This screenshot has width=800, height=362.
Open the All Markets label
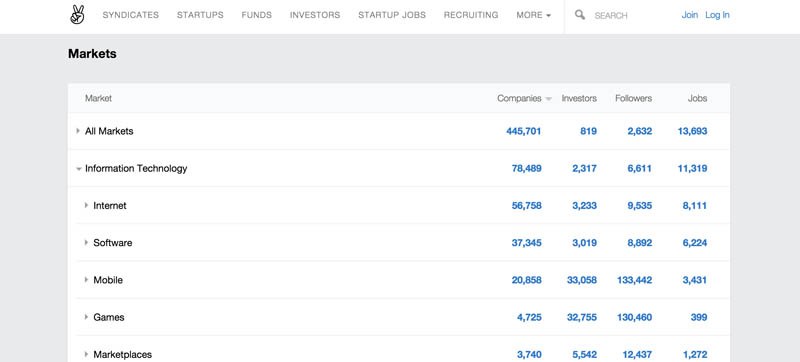pyautogui.click(x=109, y=131)
